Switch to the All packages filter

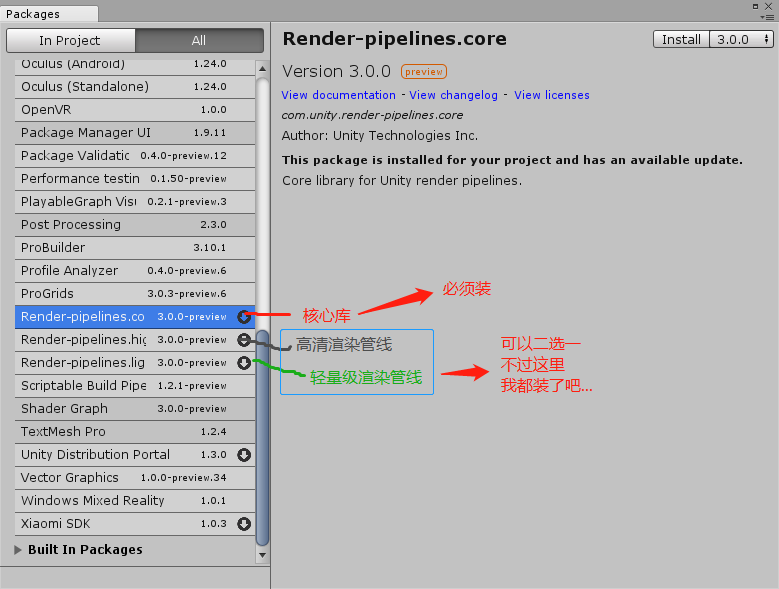pyautogui.click(x=199, y=40)
